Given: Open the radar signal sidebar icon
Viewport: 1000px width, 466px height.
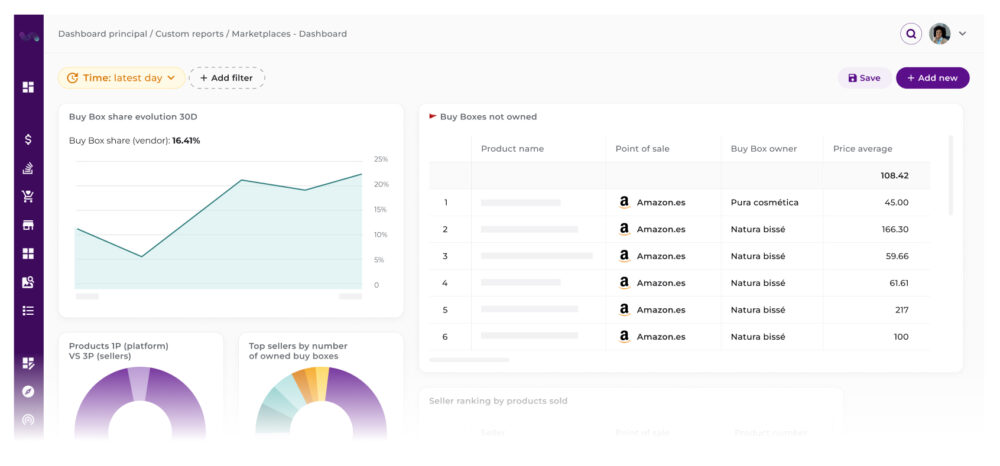Looking at the screenshot, I should click(x=28, y=419).
